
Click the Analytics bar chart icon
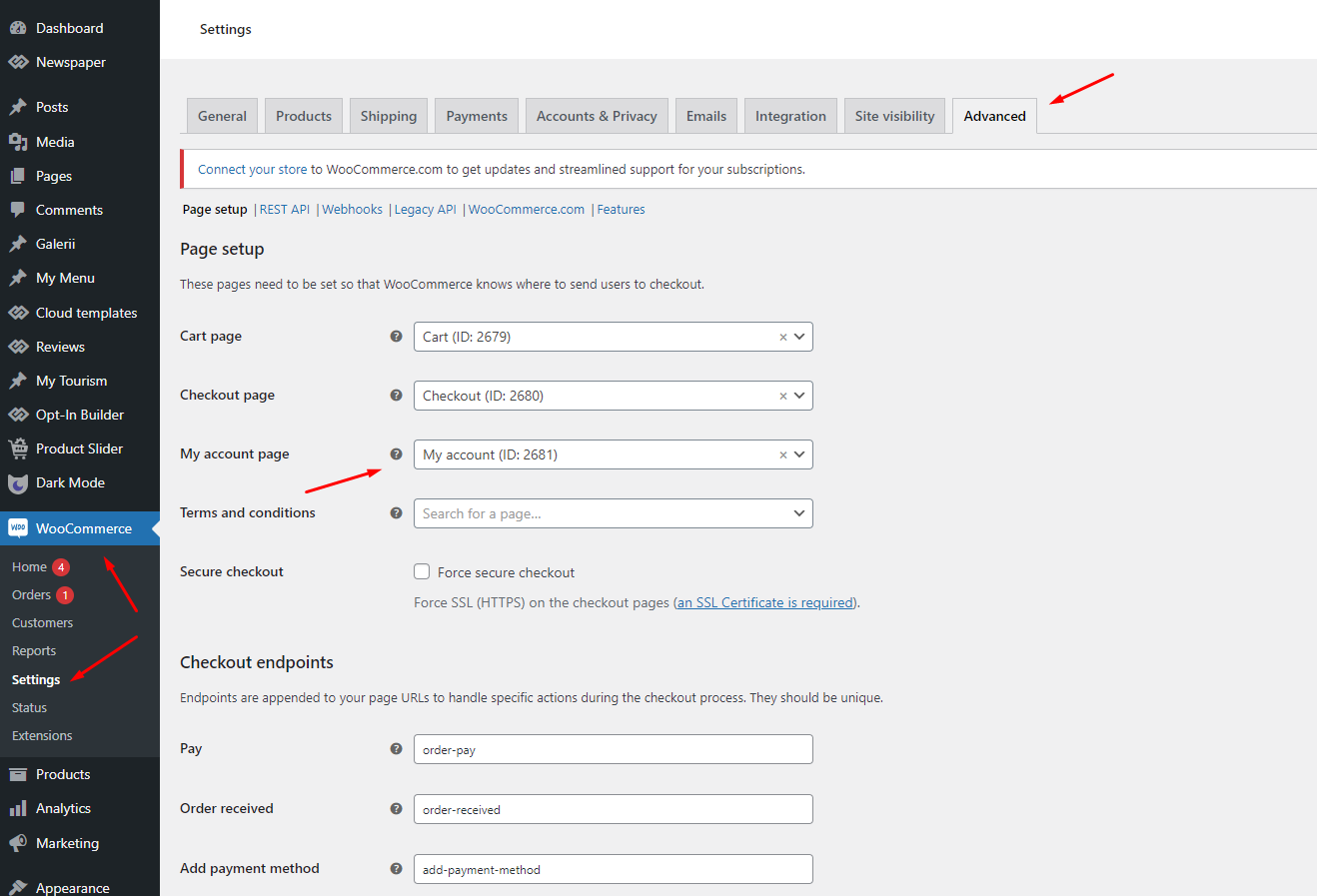pos(18,808)
